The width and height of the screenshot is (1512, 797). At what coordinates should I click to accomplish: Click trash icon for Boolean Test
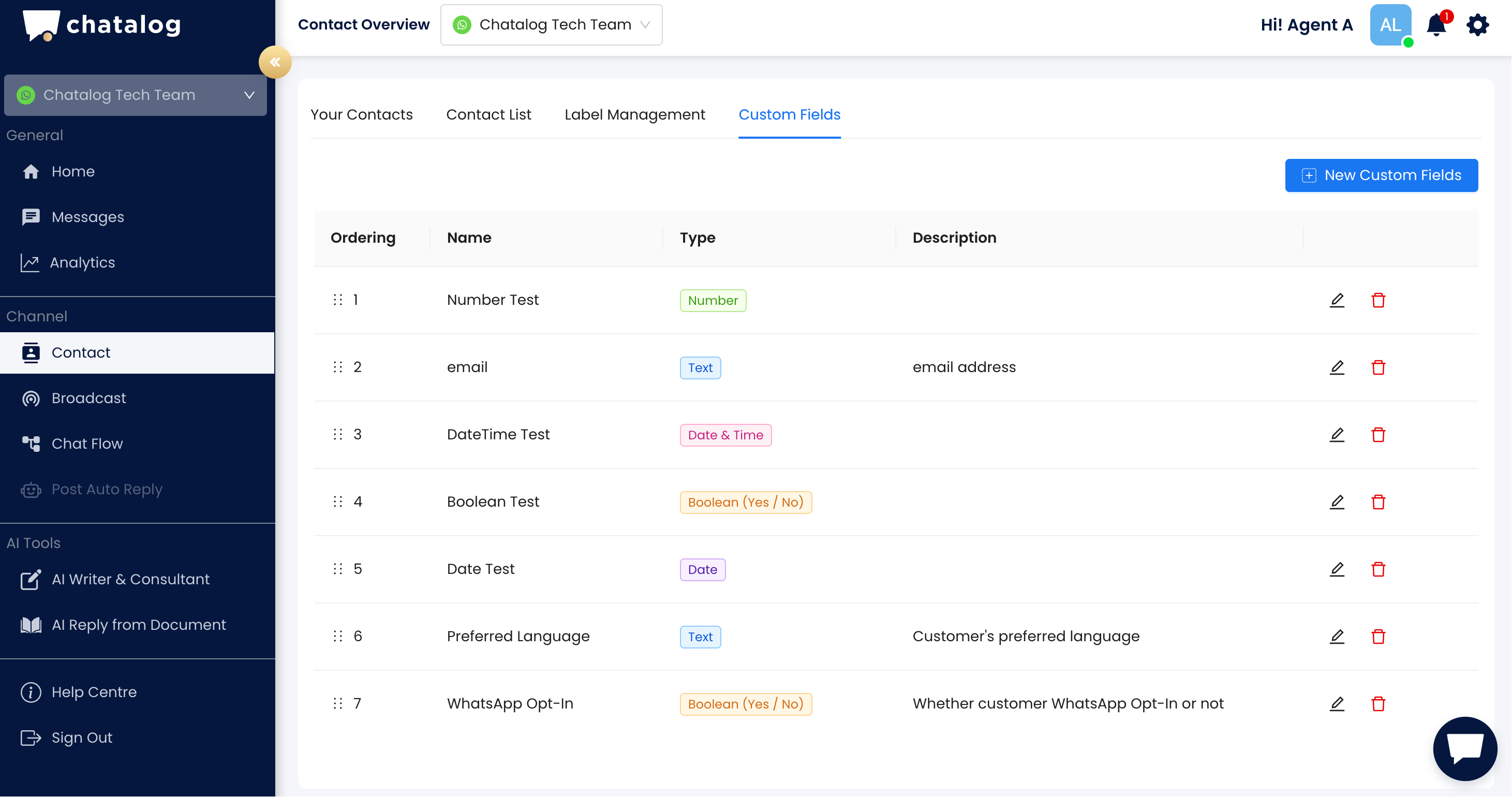click(1378, 503)
